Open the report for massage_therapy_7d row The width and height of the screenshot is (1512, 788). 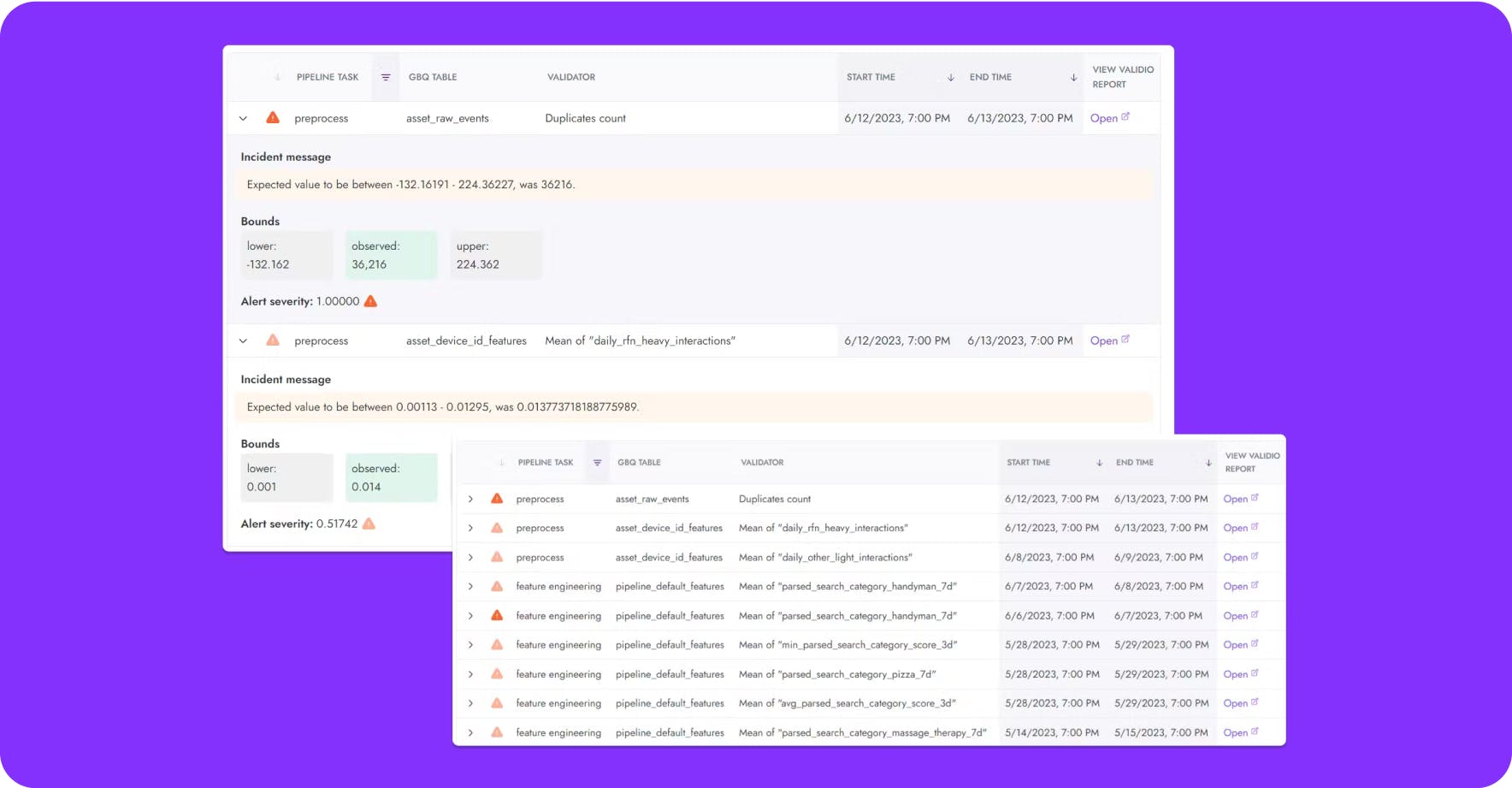[1241, 732]
